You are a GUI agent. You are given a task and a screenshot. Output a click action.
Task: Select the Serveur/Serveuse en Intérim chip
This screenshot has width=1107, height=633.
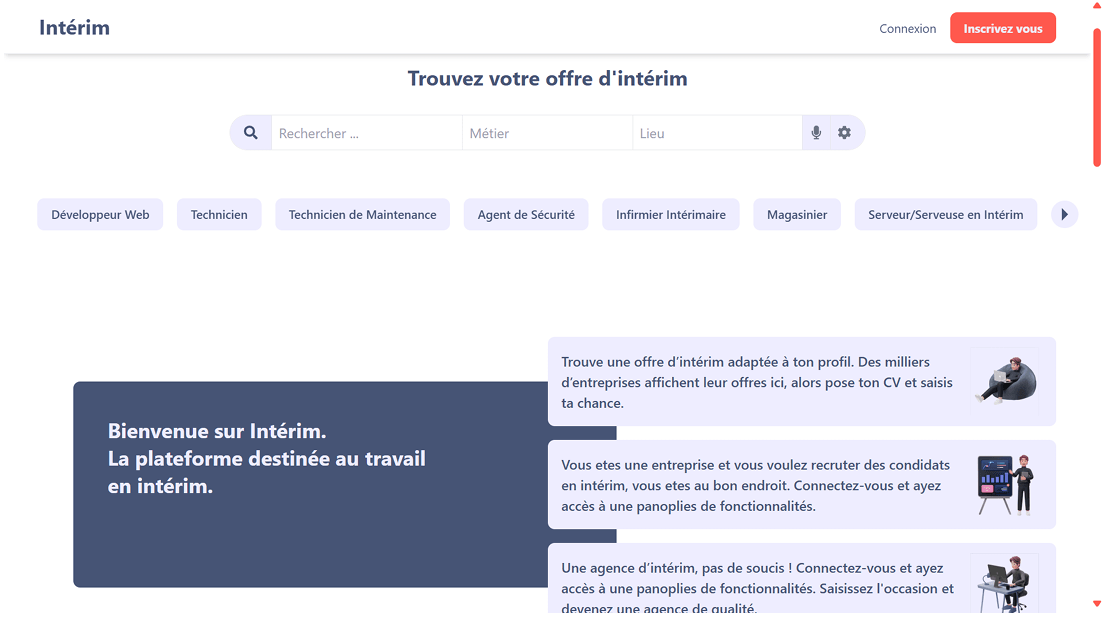945,215
